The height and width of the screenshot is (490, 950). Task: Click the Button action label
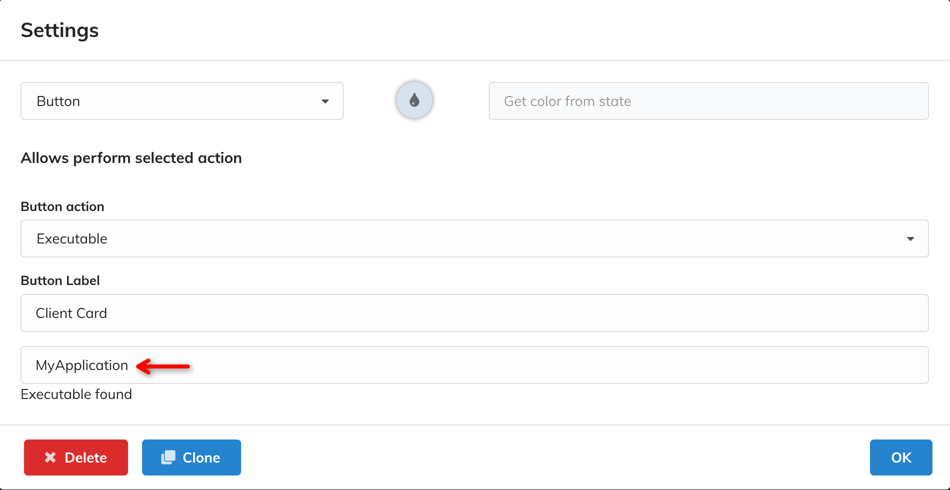click(62, 207)
